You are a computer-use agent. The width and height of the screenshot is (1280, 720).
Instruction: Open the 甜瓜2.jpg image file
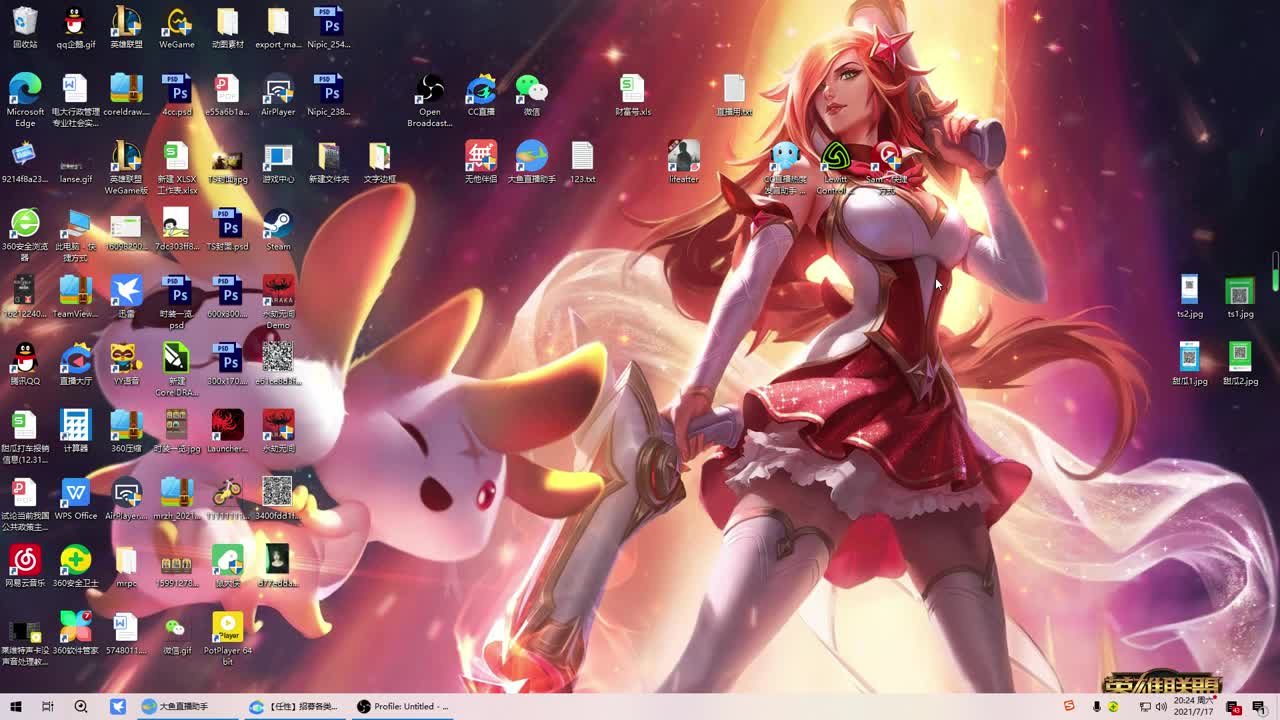pyautogui.click(x=1240, y=358)
